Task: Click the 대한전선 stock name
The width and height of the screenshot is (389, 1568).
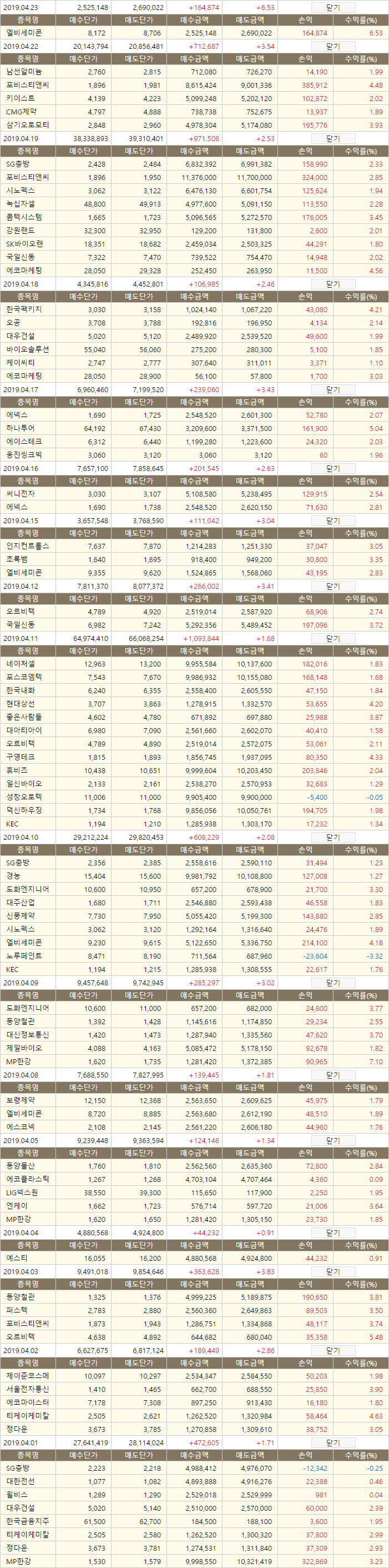Action: click(x=20, y=1481)
